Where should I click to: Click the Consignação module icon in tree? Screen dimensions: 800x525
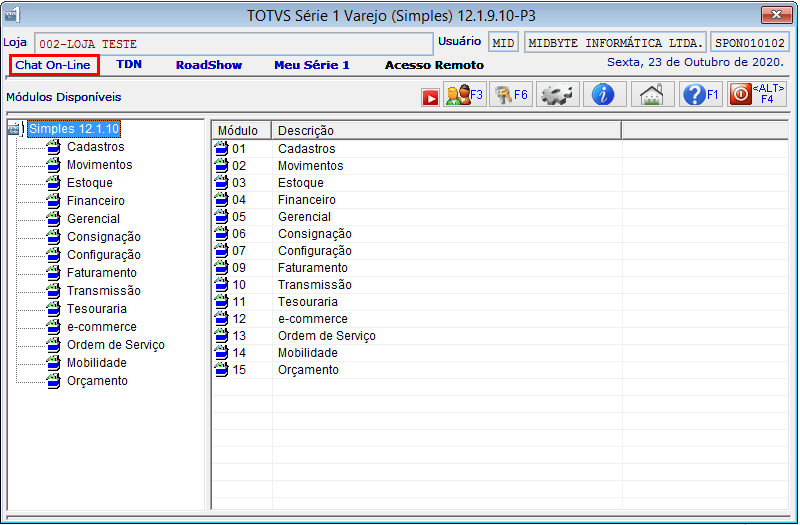point(54,237)
